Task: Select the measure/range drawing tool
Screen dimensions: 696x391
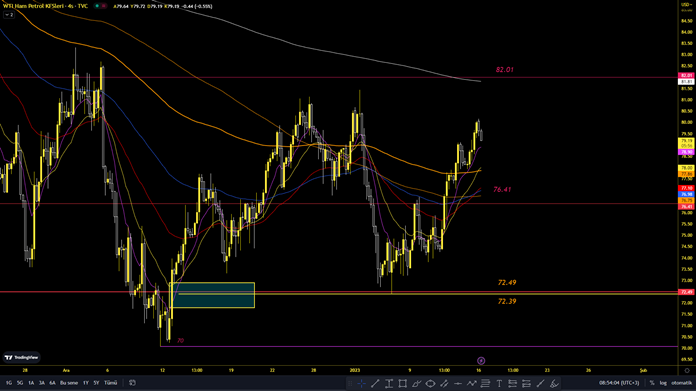Action: 389,383
